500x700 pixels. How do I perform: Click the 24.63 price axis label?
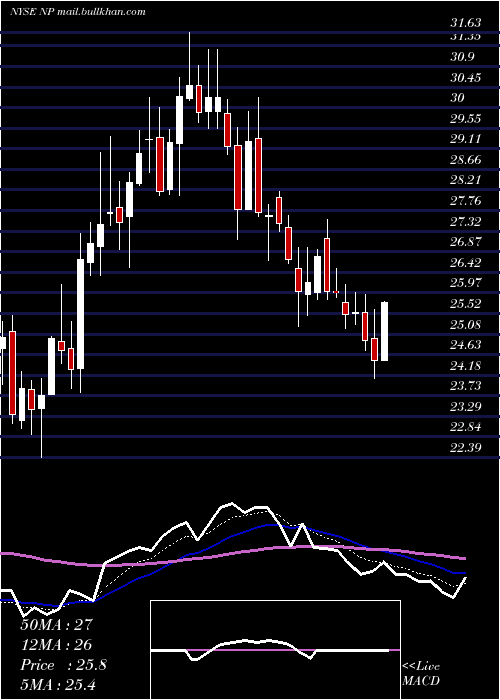466,345
